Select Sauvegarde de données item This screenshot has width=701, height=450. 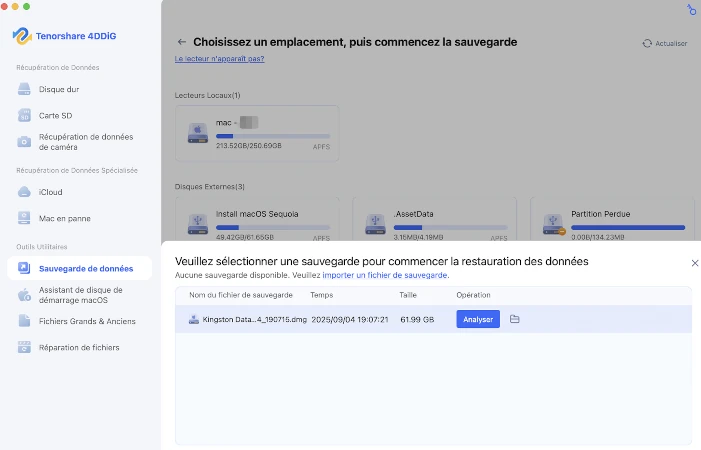coord(79,269)
